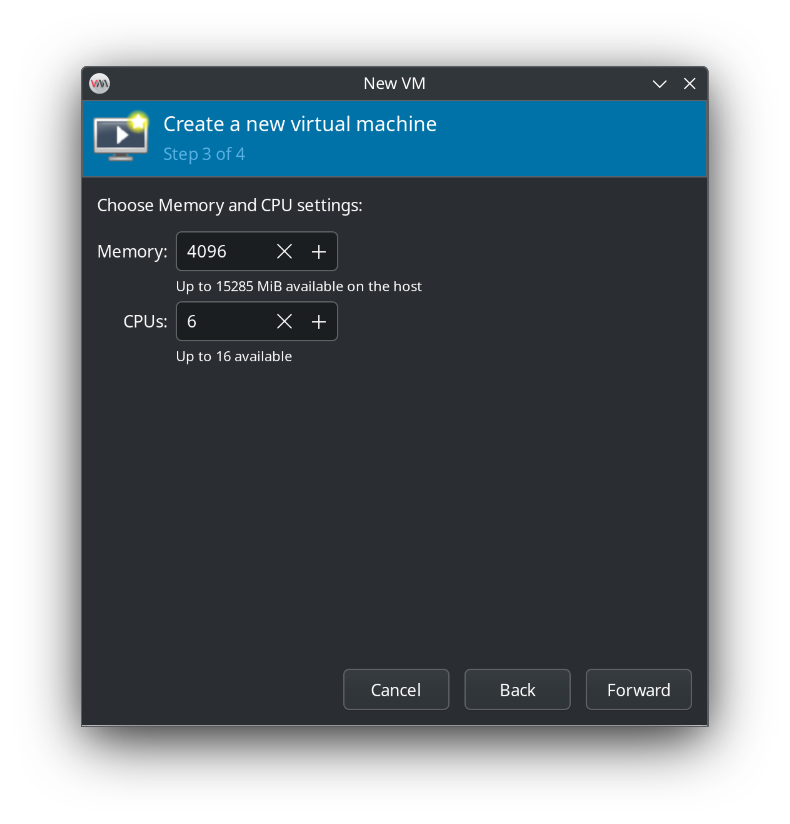Go Back to the previous wizard step
Screen dimensions: 790x824
point(517,690)
